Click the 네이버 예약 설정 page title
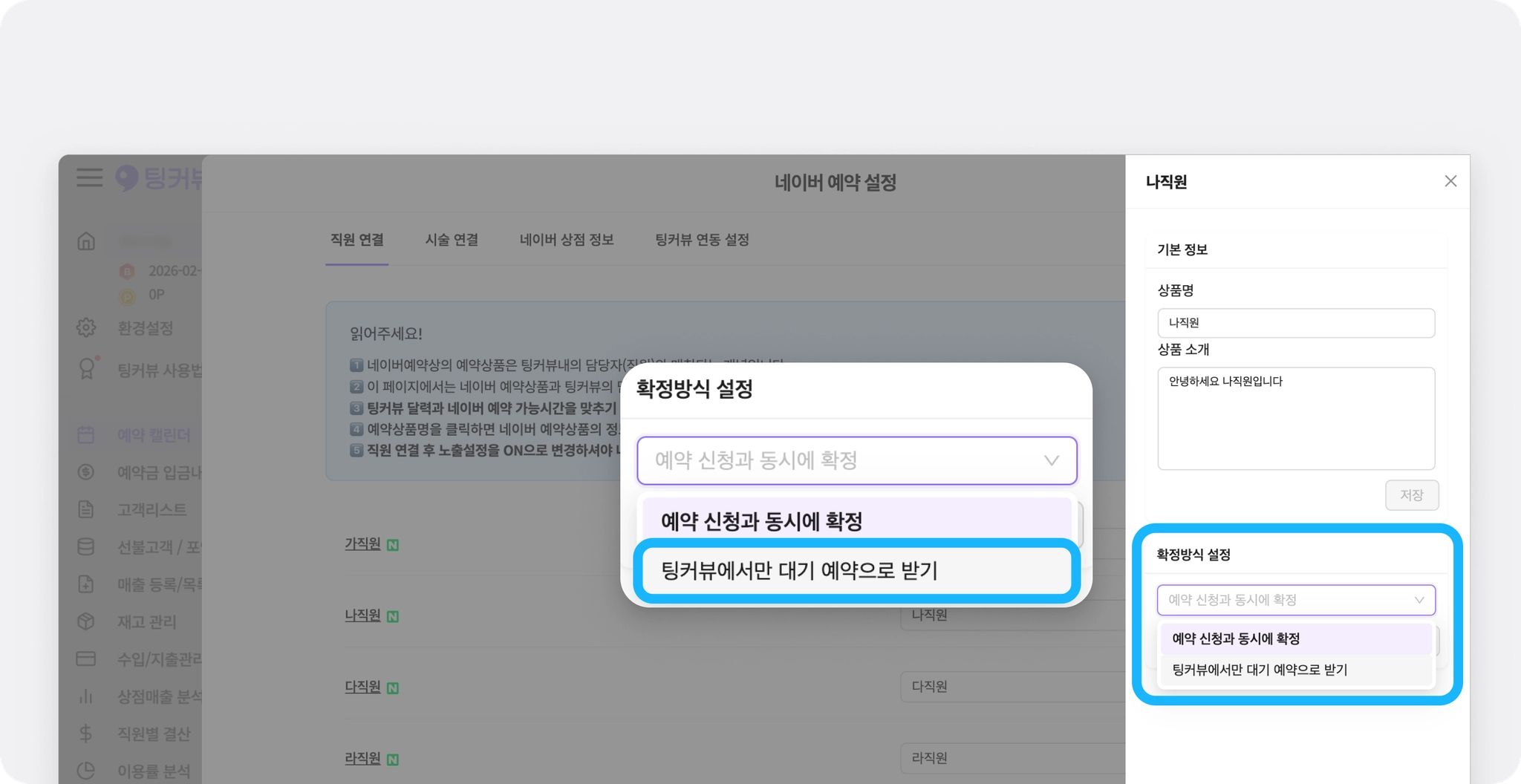This screenshot has height=784, width=1521. click(836, 183)
